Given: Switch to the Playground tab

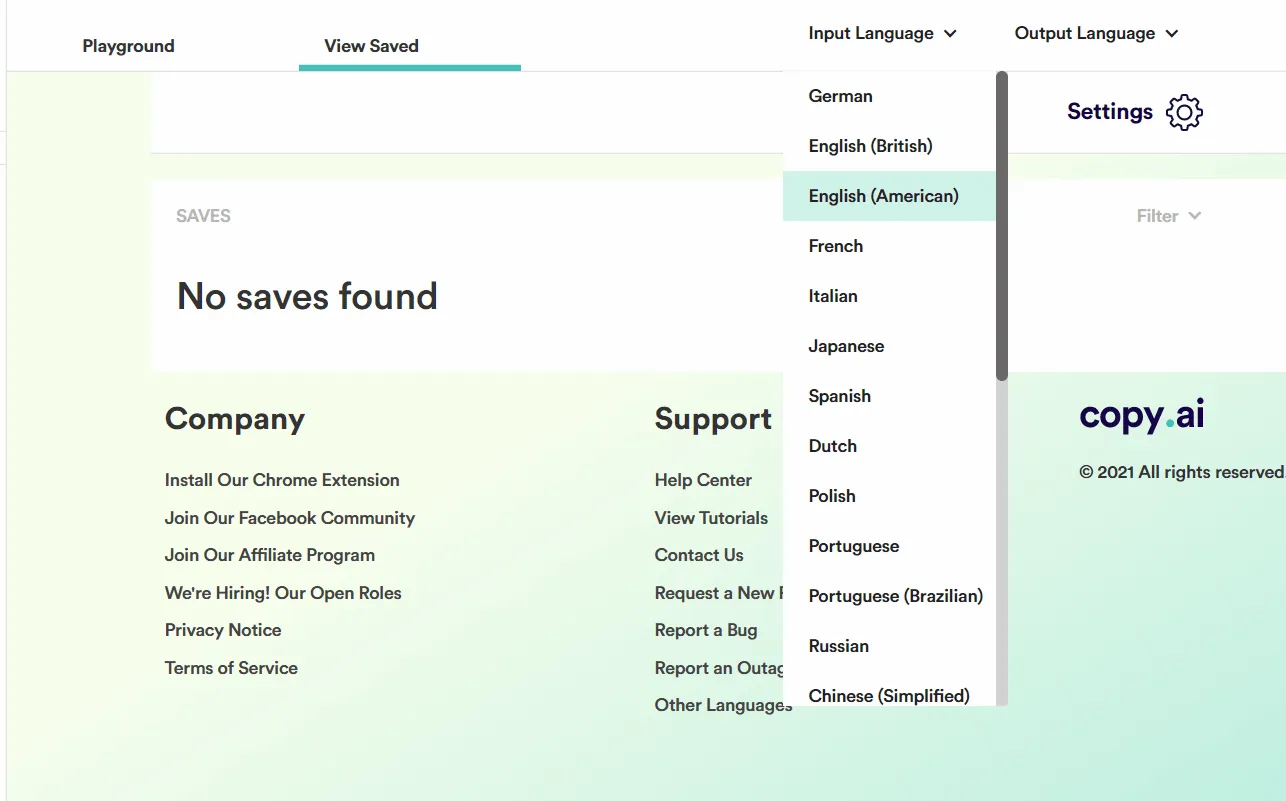Looking at the screenshot, I should coord(128,46).
